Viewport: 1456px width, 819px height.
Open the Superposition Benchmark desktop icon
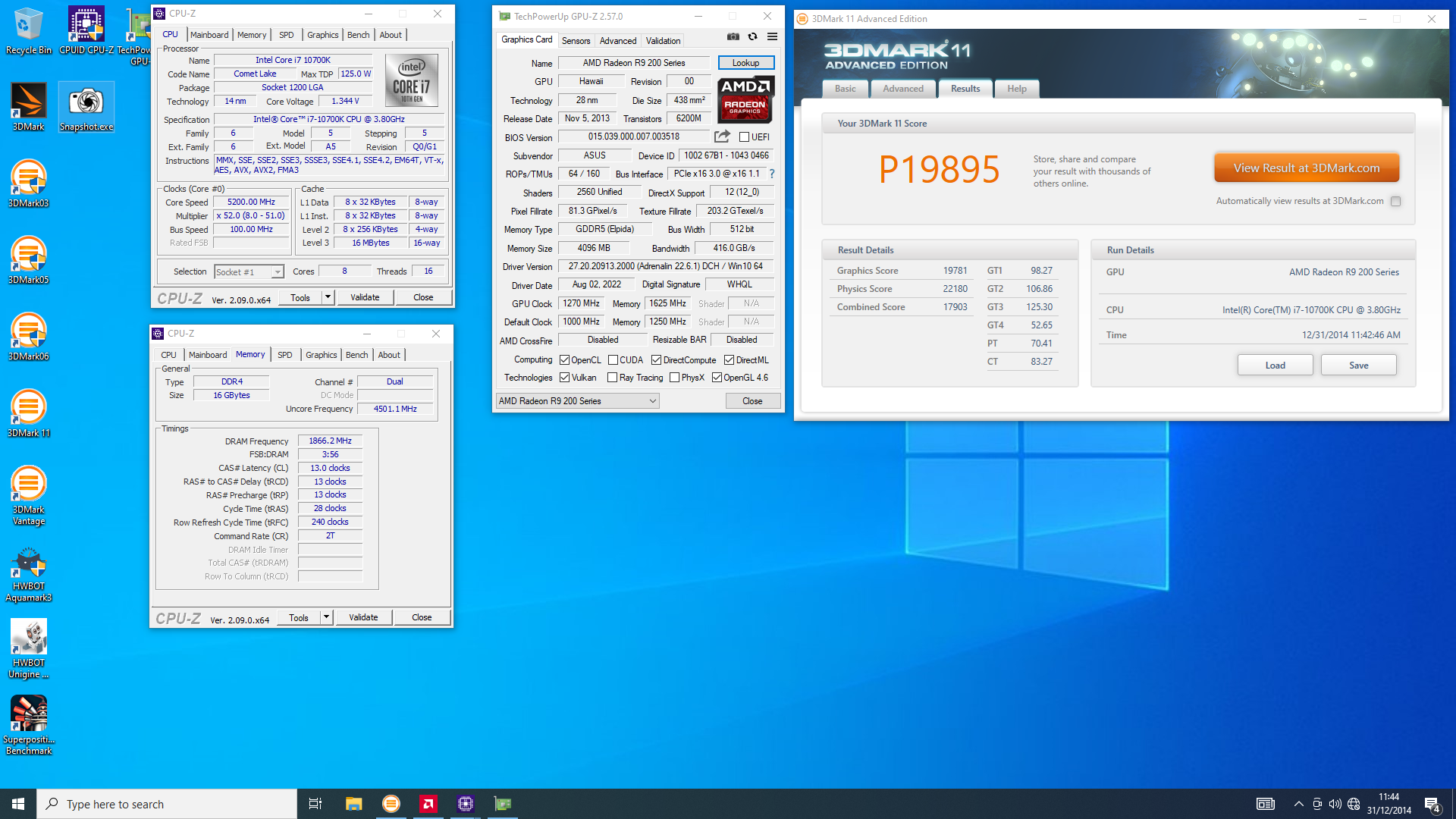pos(28,725)
